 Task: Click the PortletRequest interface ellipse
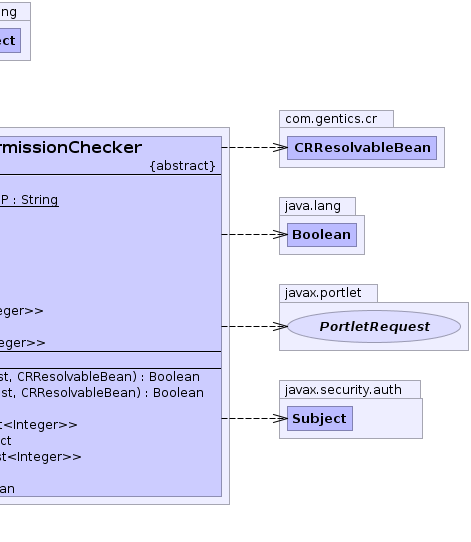click(x=374, y=326)
